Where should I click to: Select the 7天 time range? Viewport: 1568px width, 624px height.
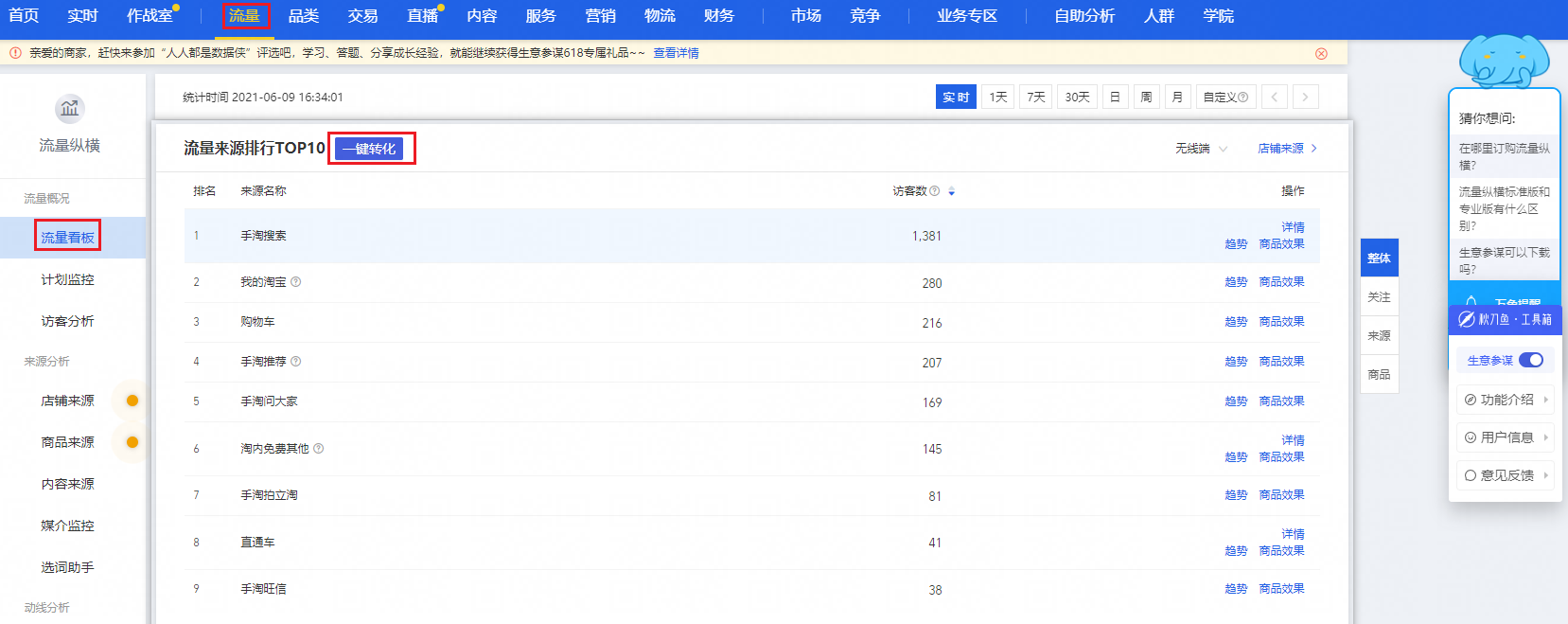[x=1035, y=98]
